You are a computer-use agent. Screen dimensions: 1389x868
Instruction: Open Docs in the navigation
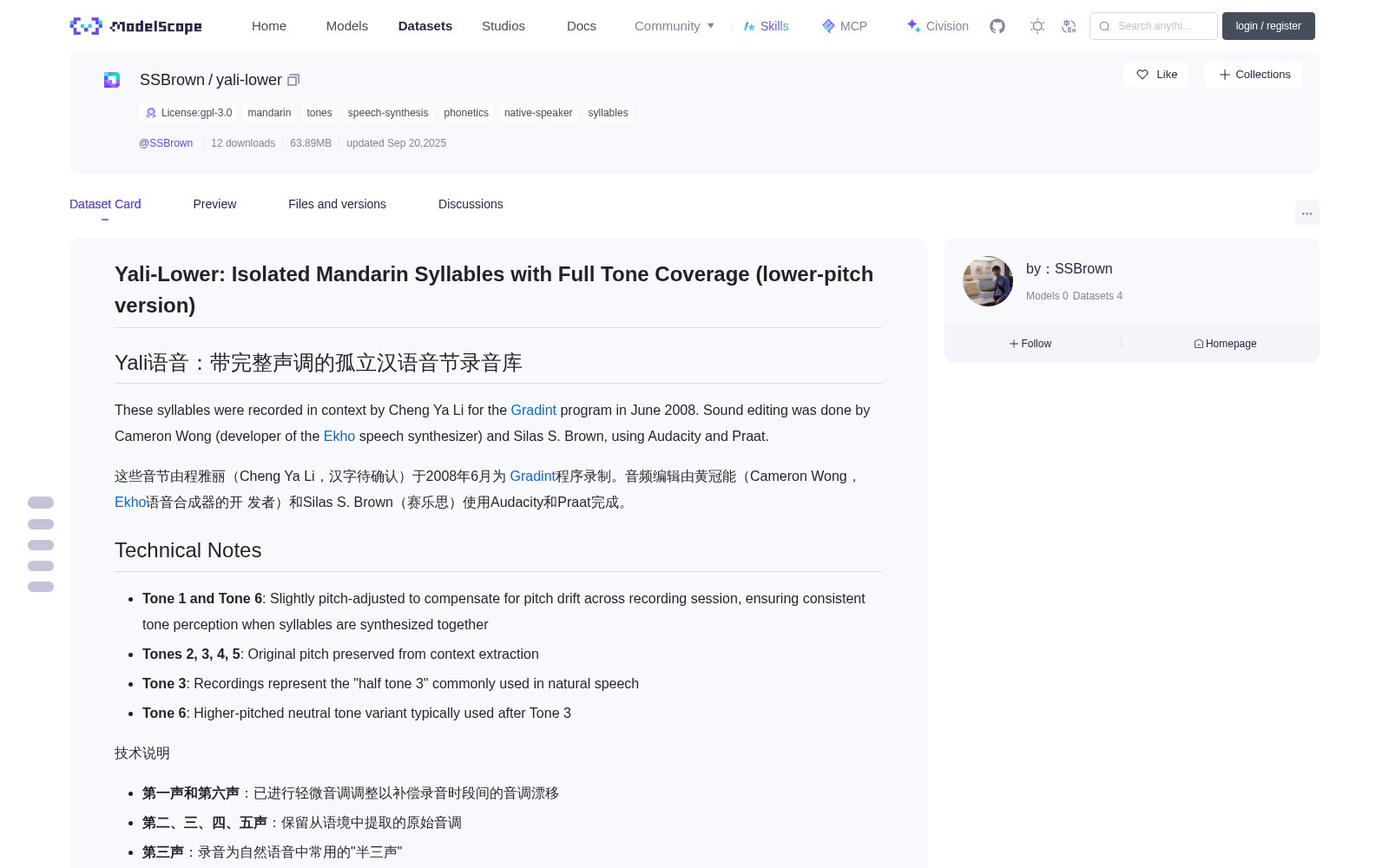(582, 26)
